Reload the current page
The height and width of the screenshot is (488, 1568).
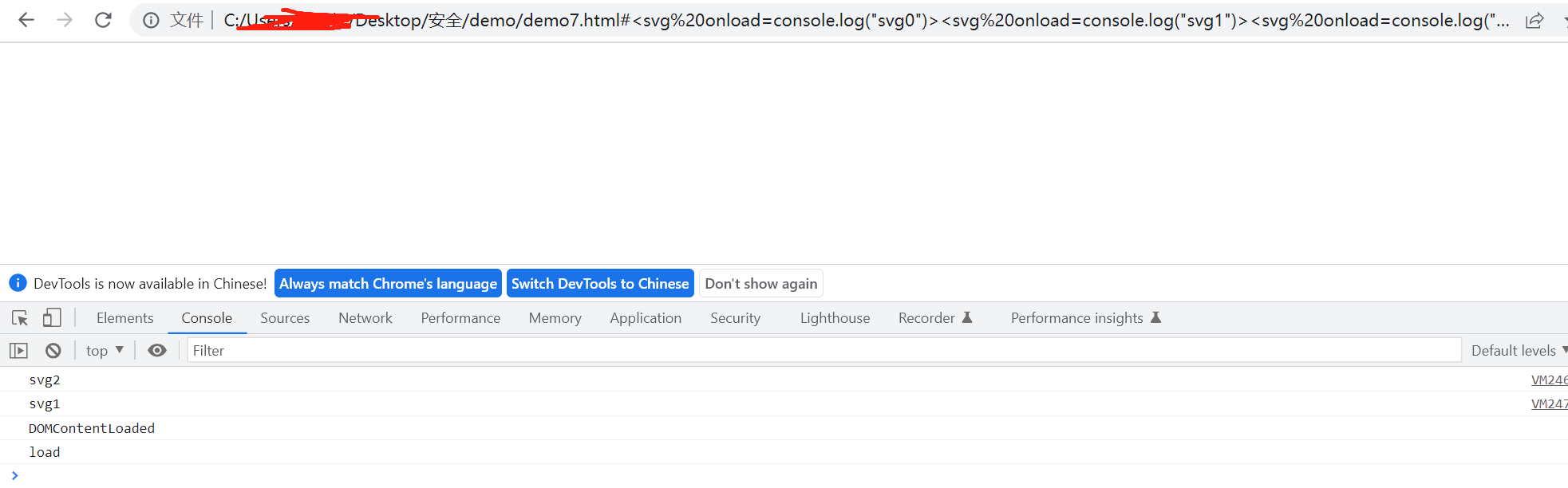tap(103, 20)
